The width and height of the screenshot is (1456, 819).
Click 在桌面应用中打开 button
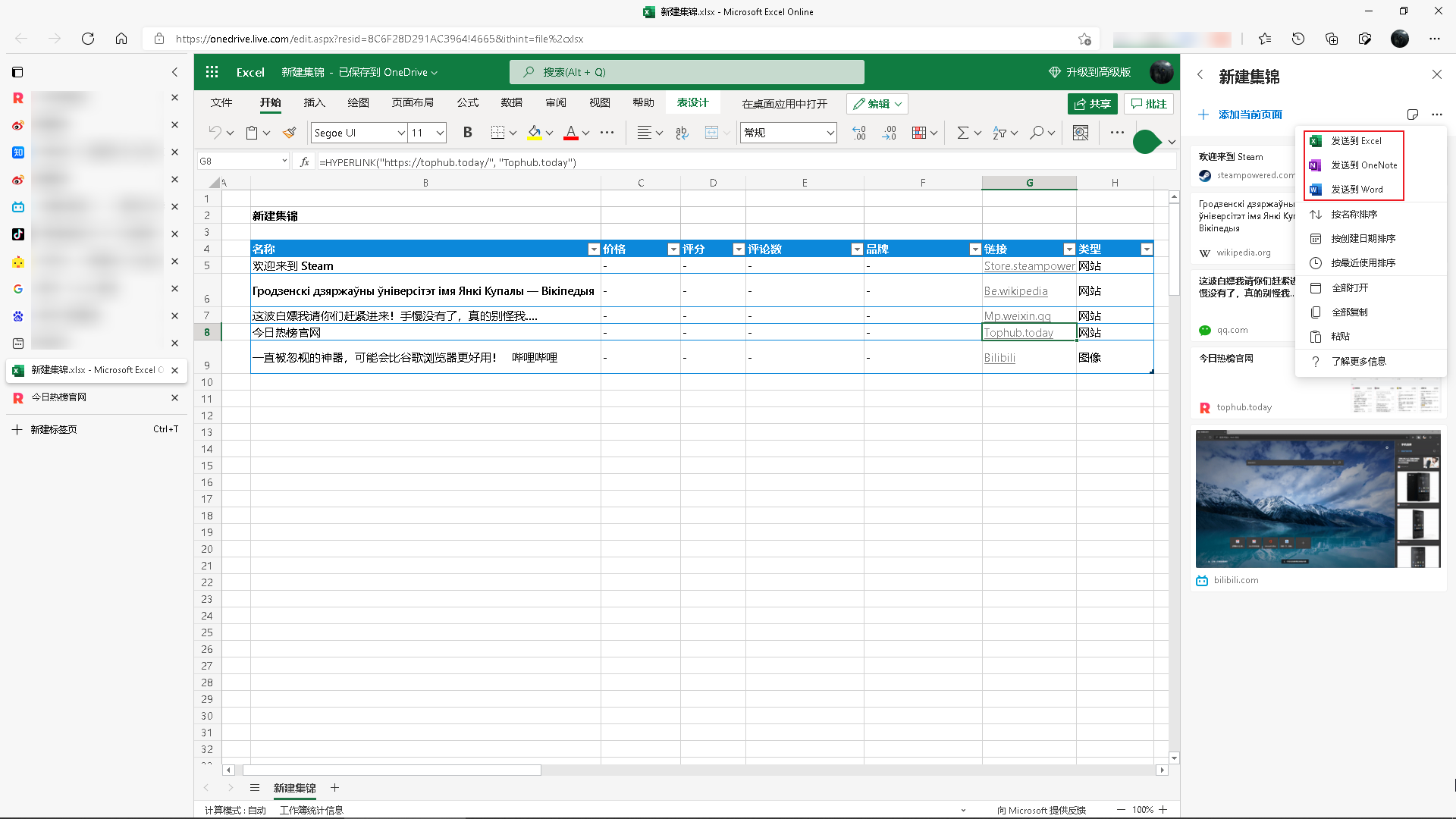click(784, 104)
